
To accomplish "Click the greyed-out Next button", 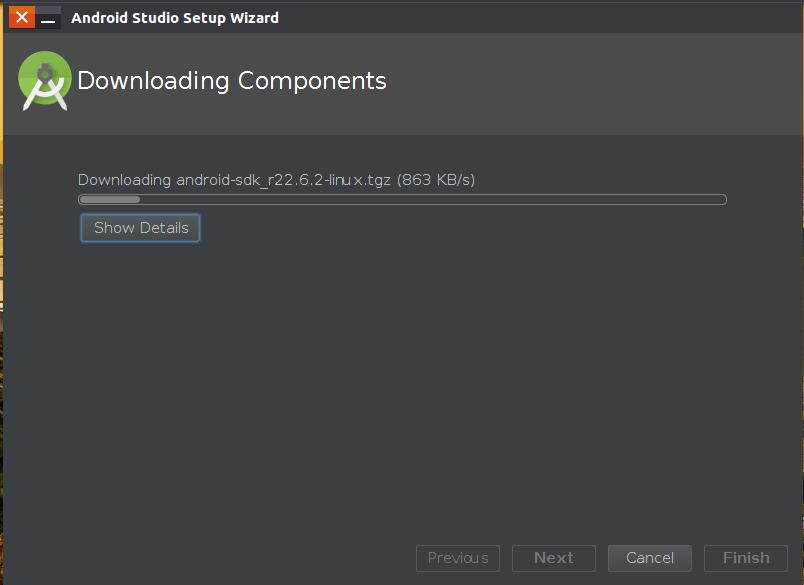I will click(554, 558).
